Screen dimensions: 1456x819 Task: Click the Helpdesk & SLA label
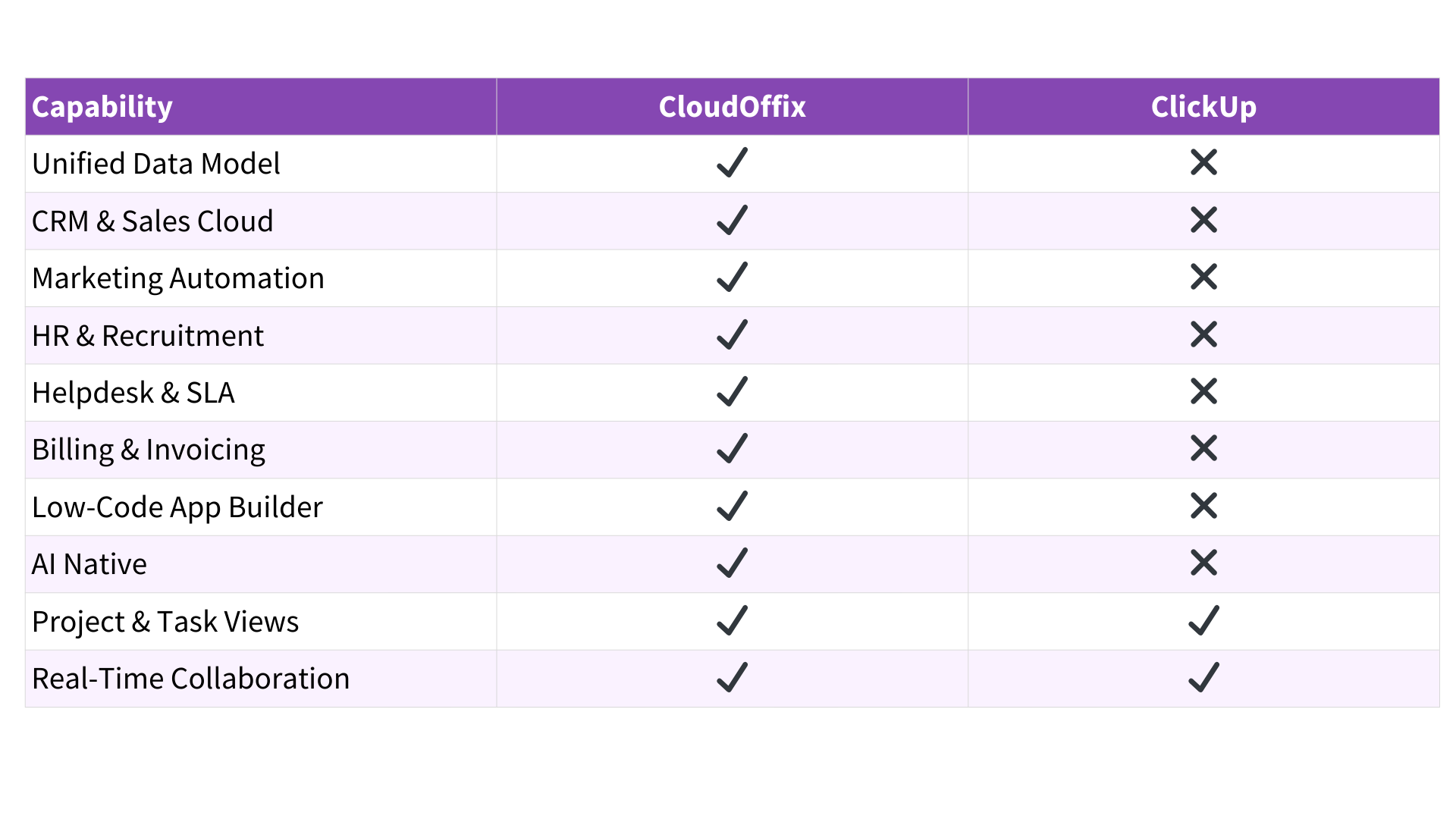pos(133,393)
